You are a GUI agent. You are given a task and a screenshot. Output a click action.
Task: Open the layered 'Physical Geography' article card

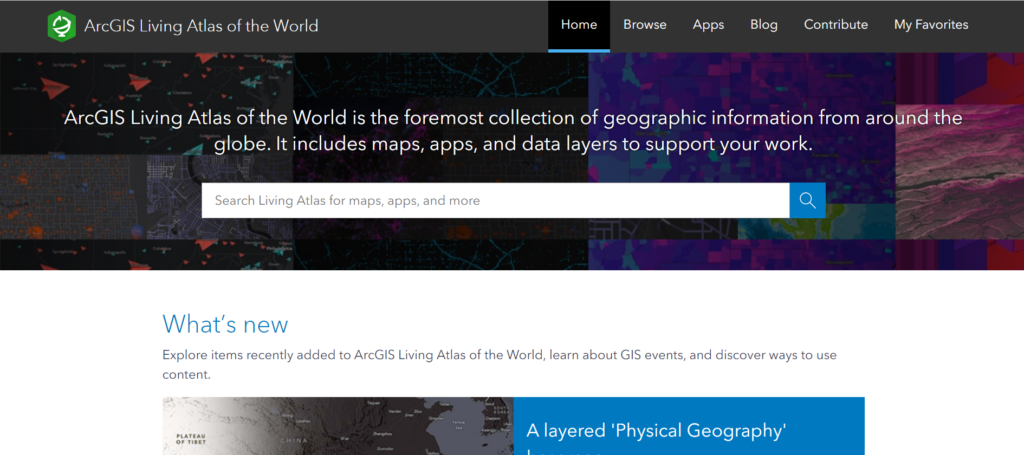point(689,426)
